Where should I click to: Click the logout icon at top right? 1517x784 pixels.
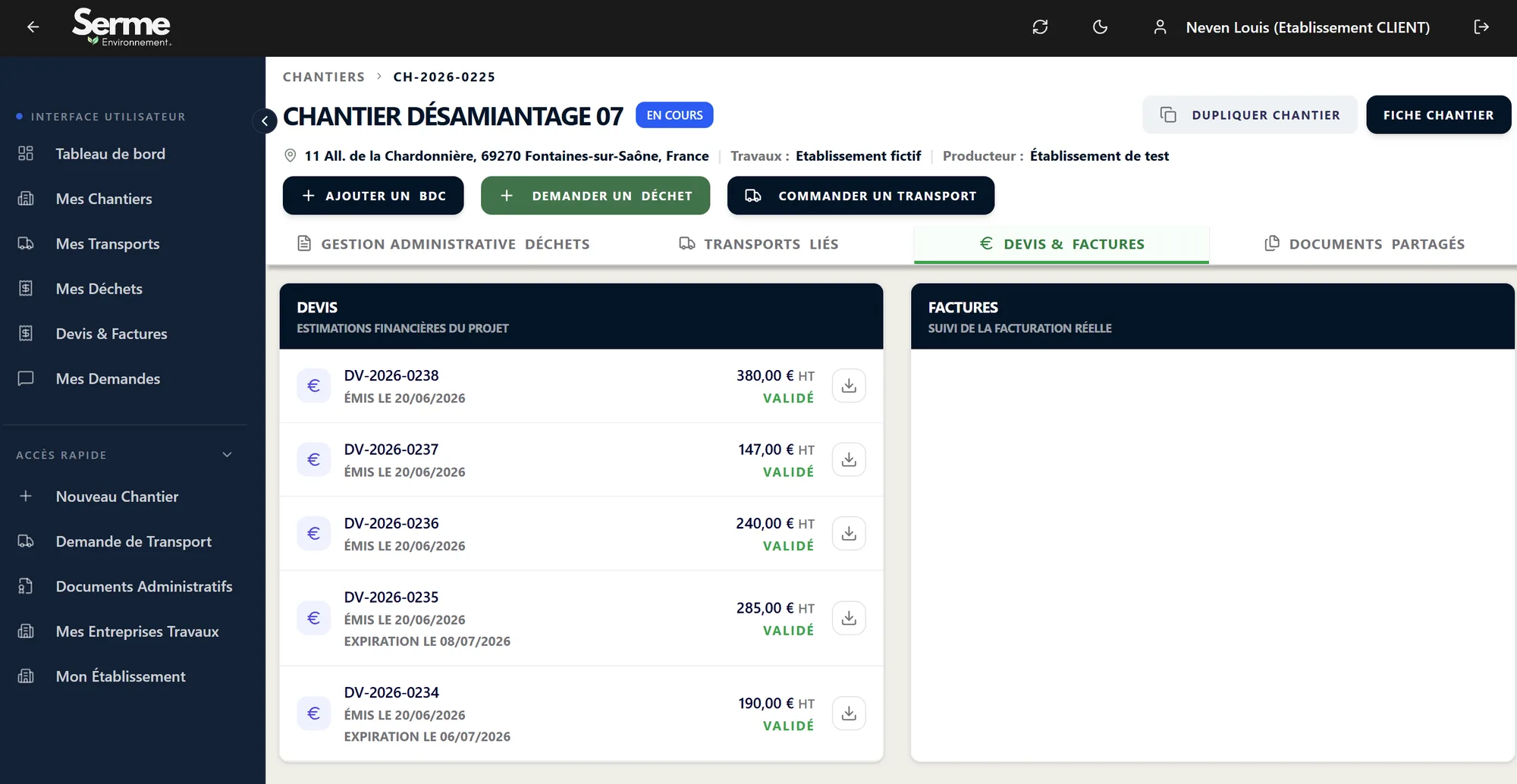click(1481, 27)
